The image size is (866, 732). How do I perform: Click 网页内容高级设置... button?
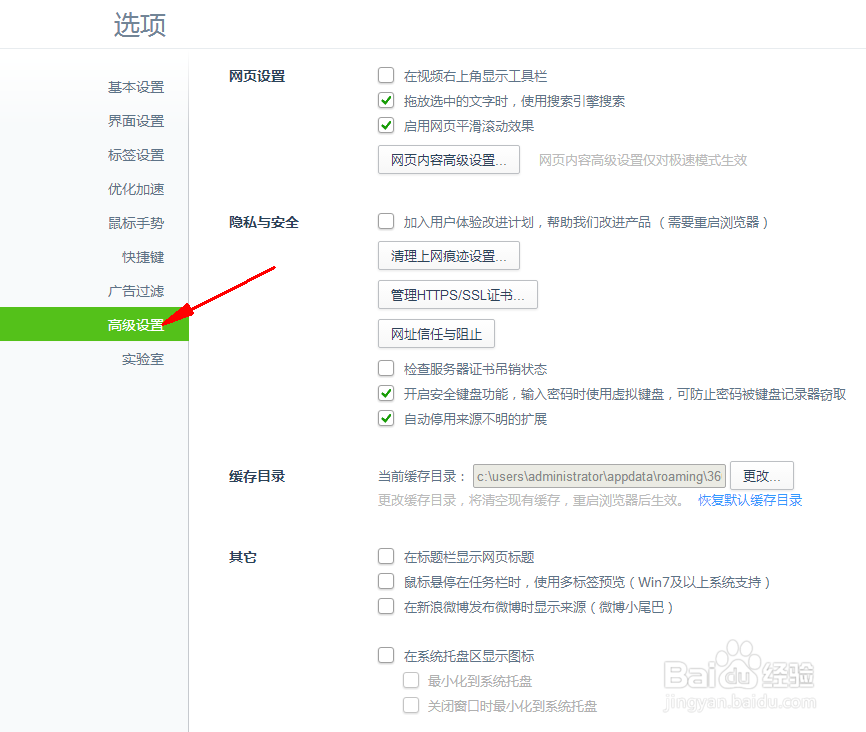pos(448,160)
